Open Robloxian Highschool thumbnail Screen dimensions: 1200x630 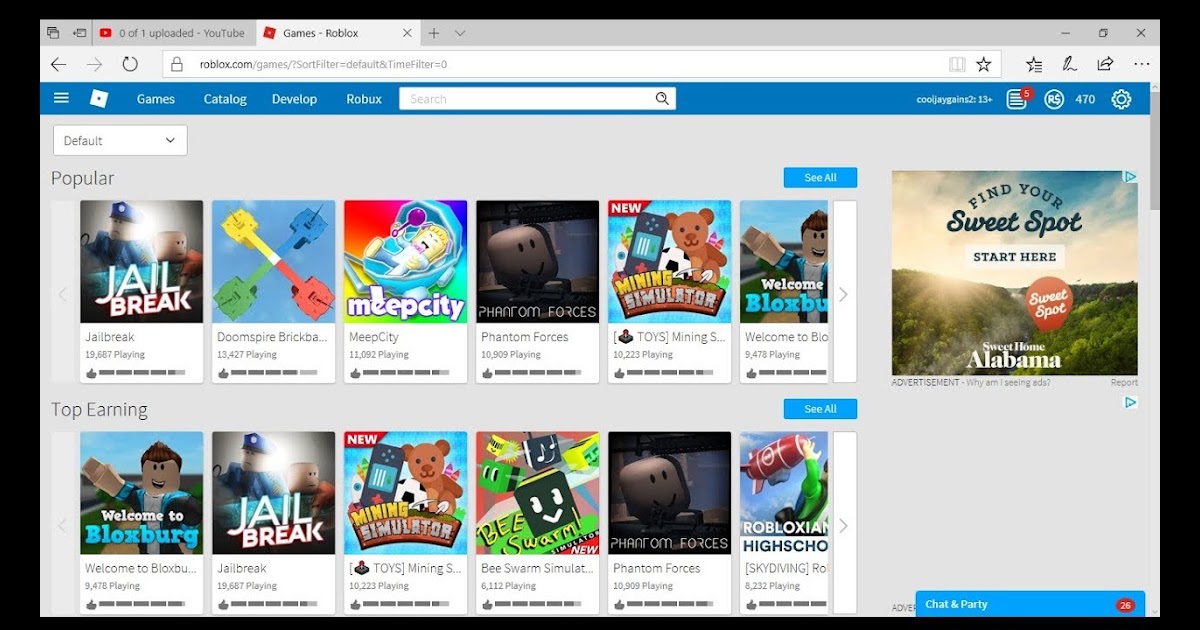[784, 492]
